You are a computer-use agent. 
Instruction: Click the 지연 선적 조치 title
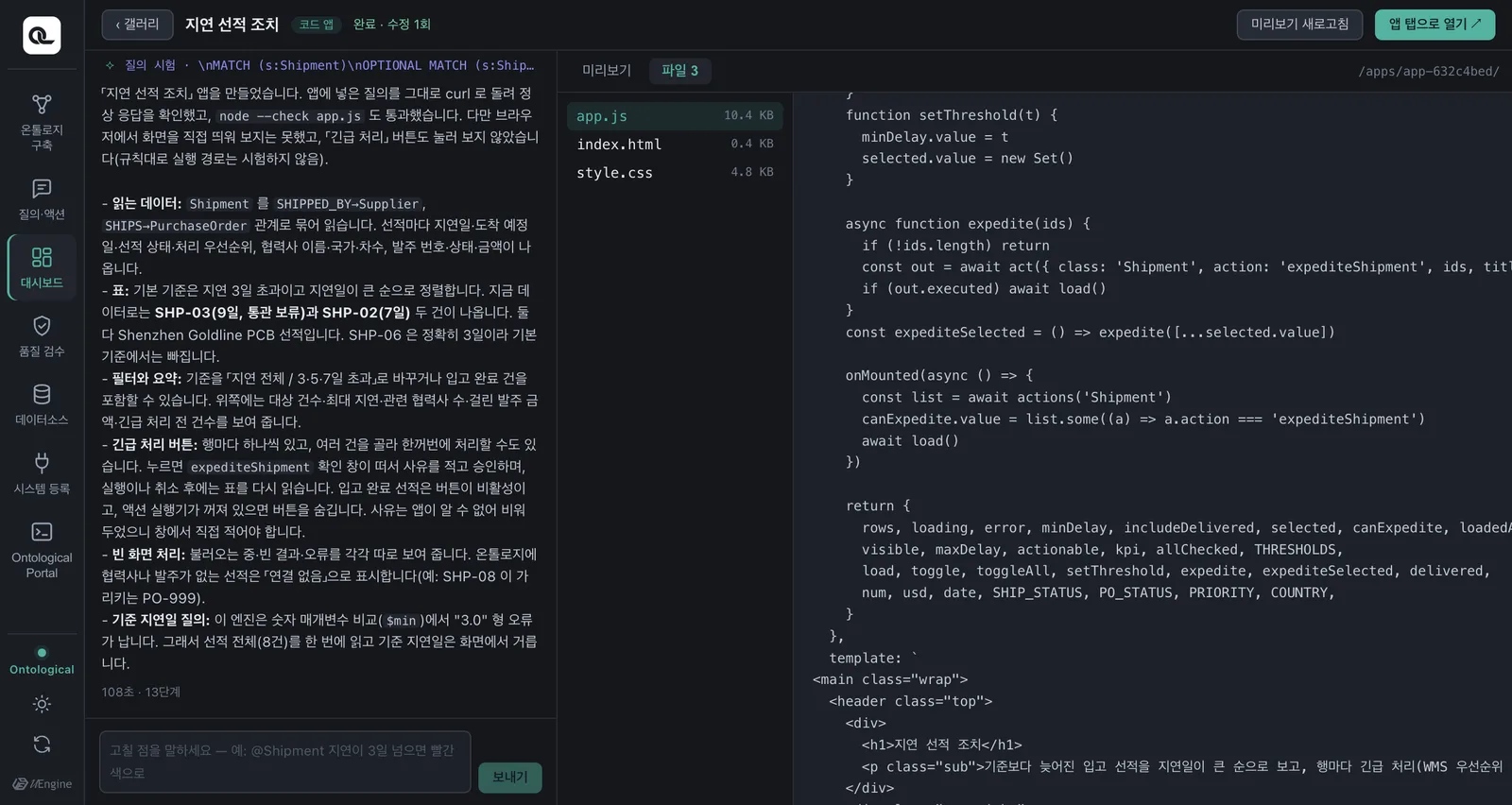[x=232, y=25]
